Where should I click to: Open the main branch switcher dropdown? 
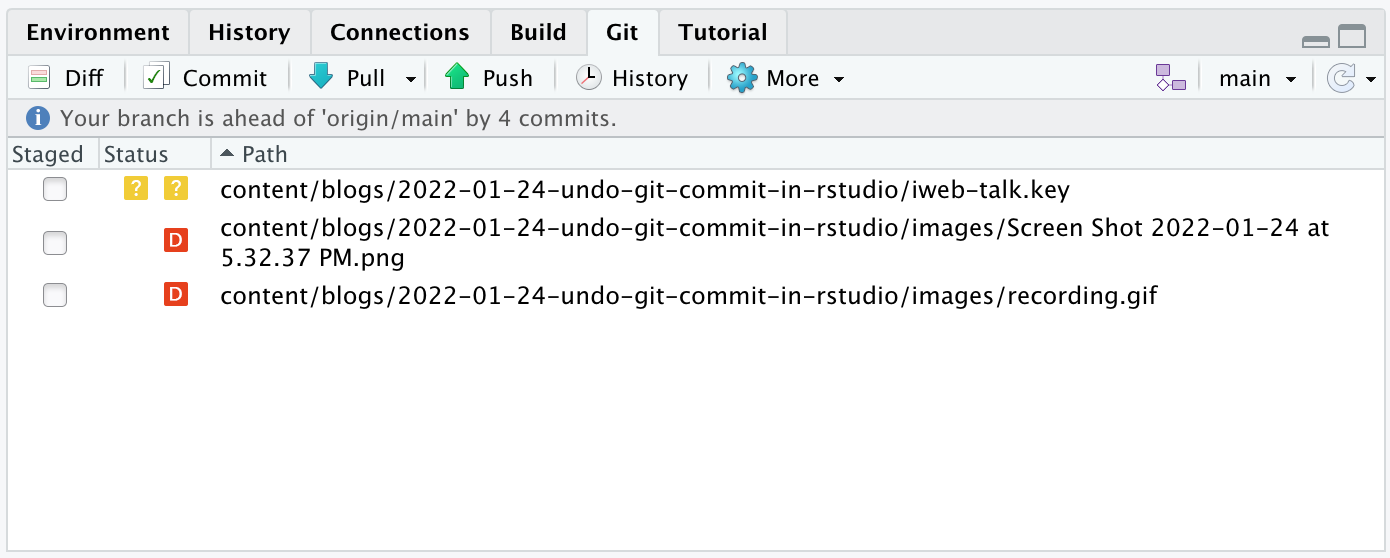1256,78
